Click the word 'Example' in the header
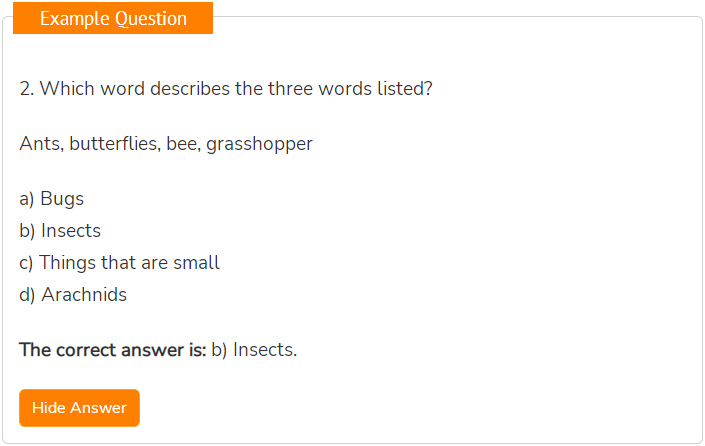The width and height of the screenshot is (705, 446). point(75,19)
